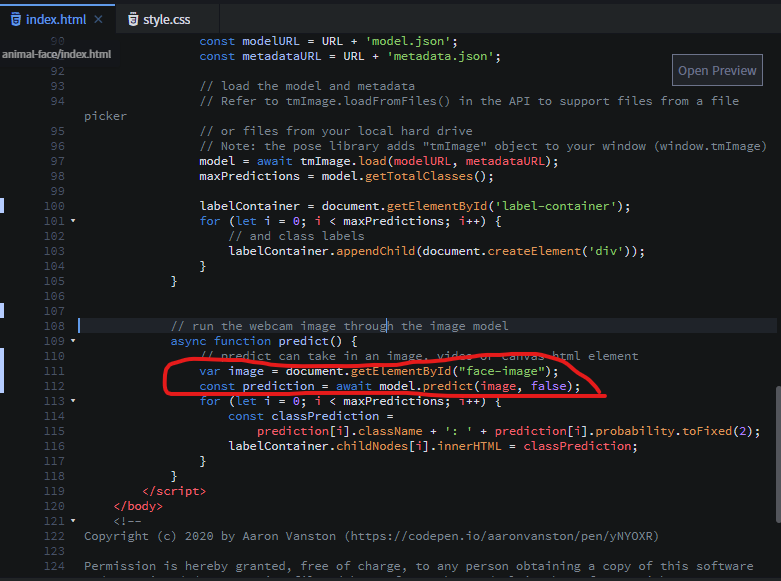Image resolution: width=781 pixels, height=581 pixels.
Task: Switch to the index.html tab
Action: 56,19
